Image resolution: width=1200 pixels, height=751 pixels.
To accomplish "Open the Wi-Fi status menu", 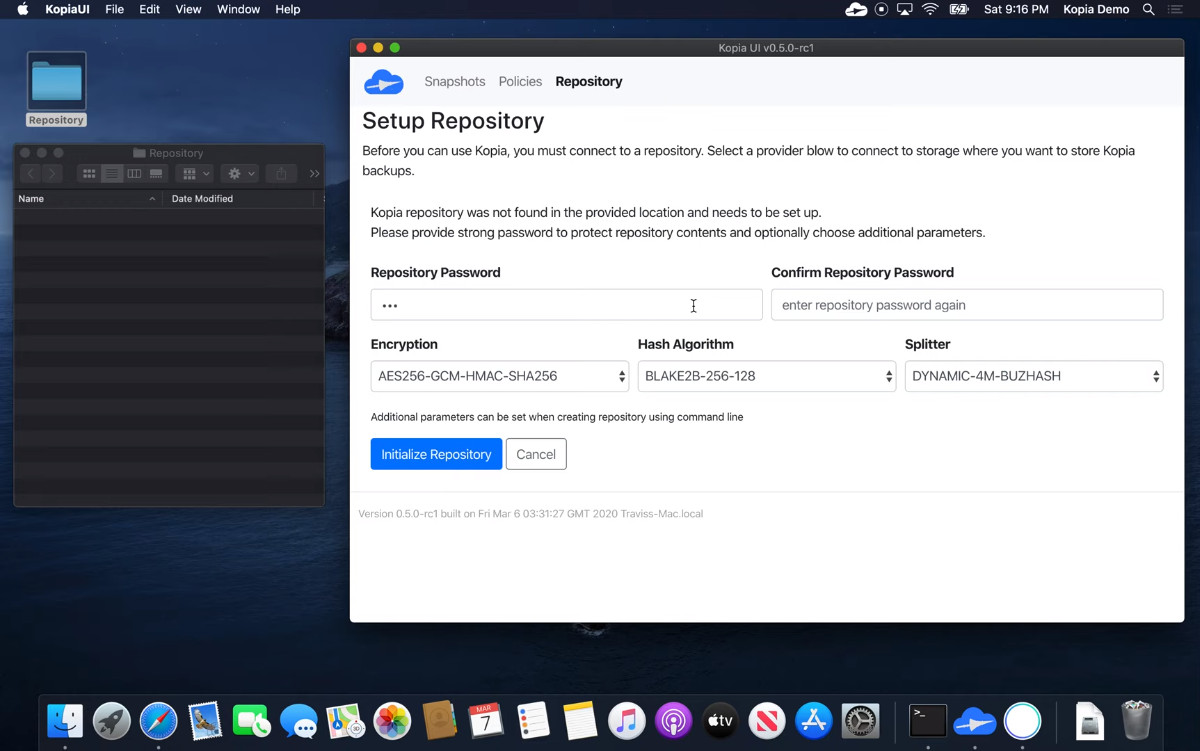I will [x=930, y=9].
